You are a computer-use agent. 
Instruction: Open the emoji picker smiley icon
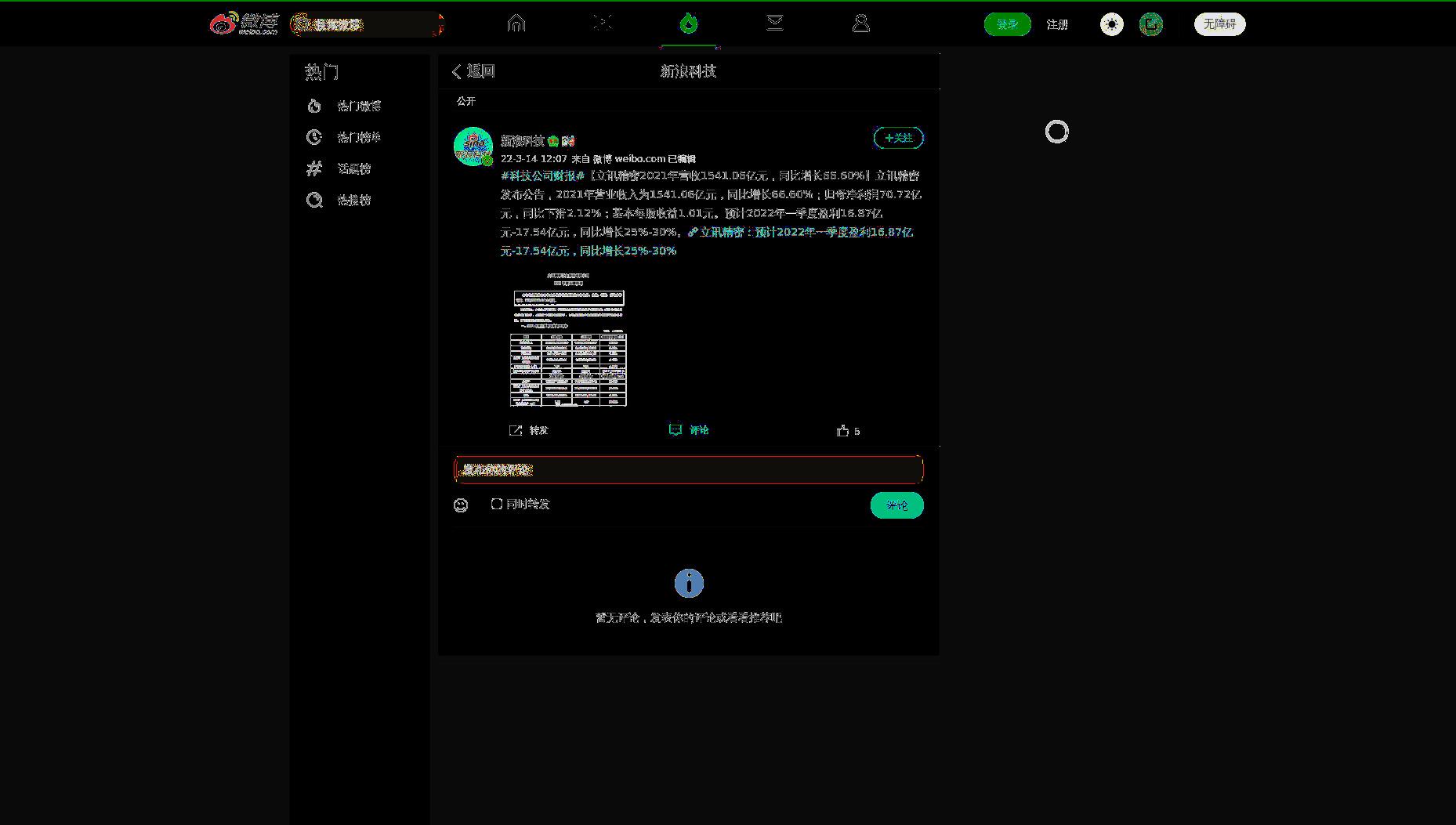pyautogui.click(x=461, y=505)
